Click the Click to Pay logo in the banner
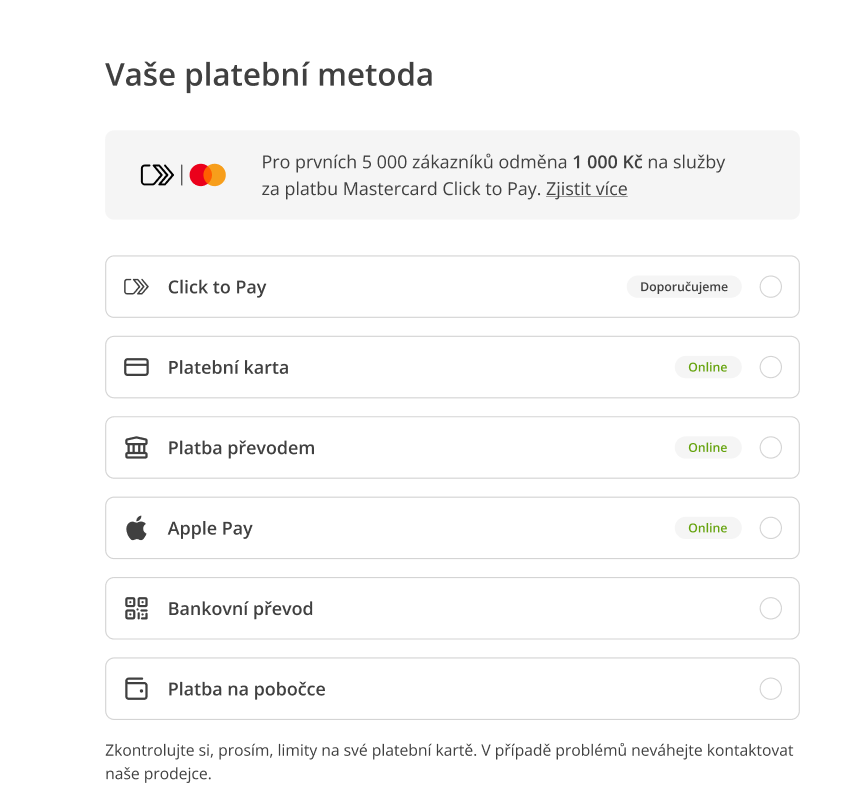The image size is (860, 812). (157, 175)
